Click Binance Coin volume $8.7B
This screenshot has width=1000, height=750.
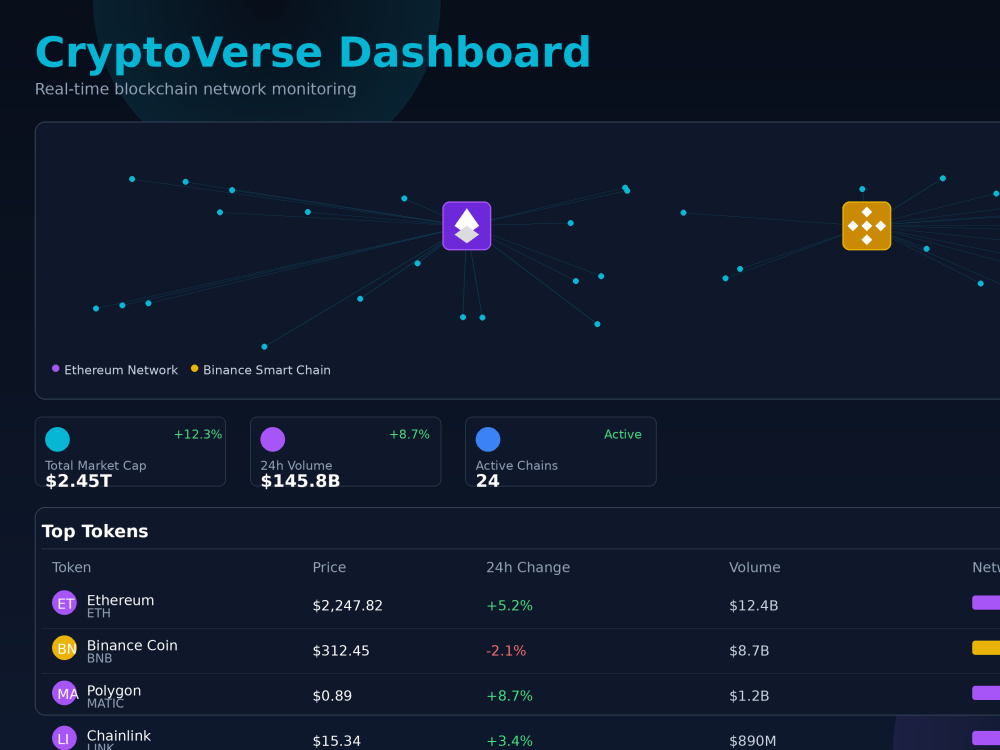[749, 651]
